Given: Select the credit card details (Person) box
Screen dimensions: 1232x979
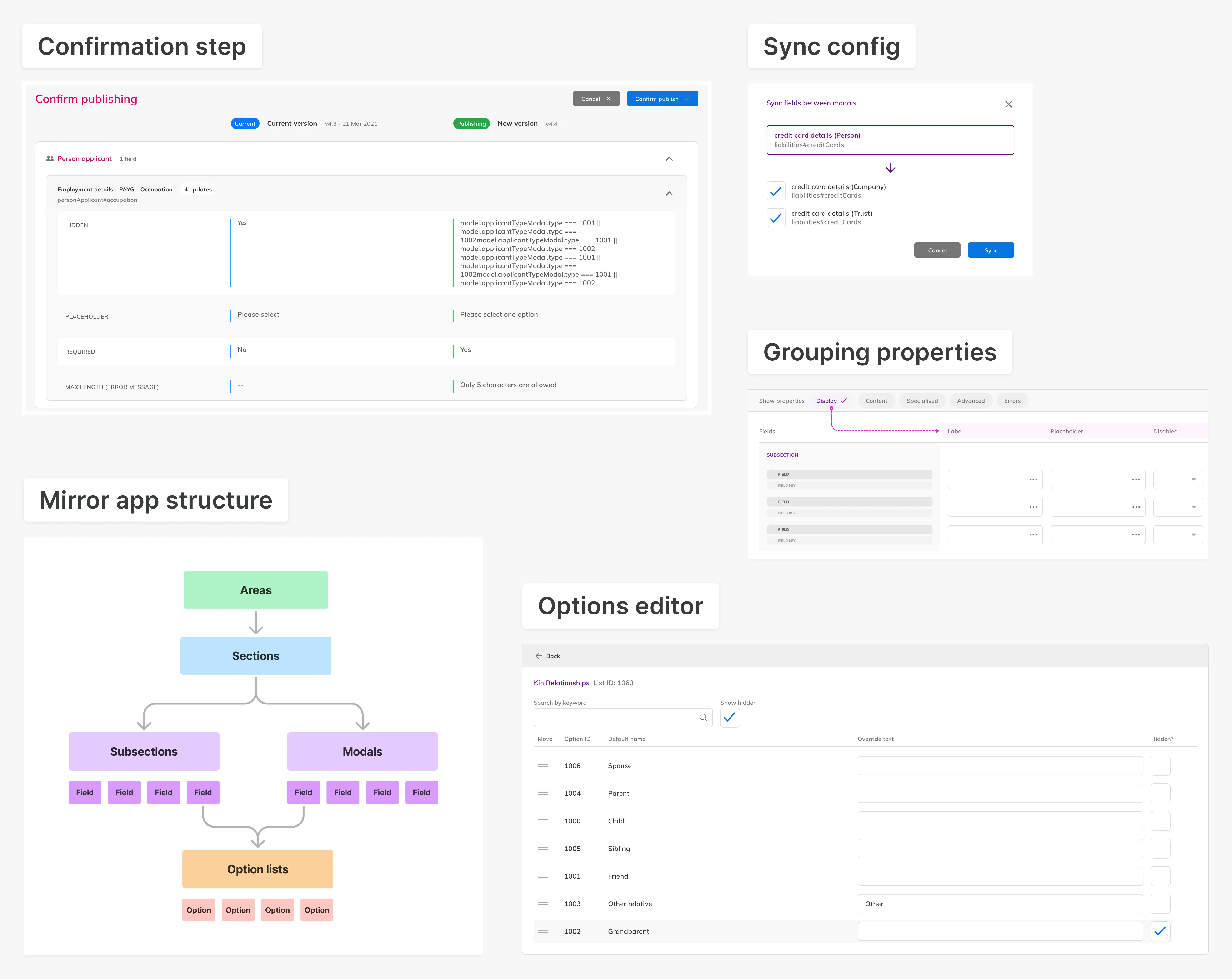Looking at the screenshot, I should click(890, 140).
